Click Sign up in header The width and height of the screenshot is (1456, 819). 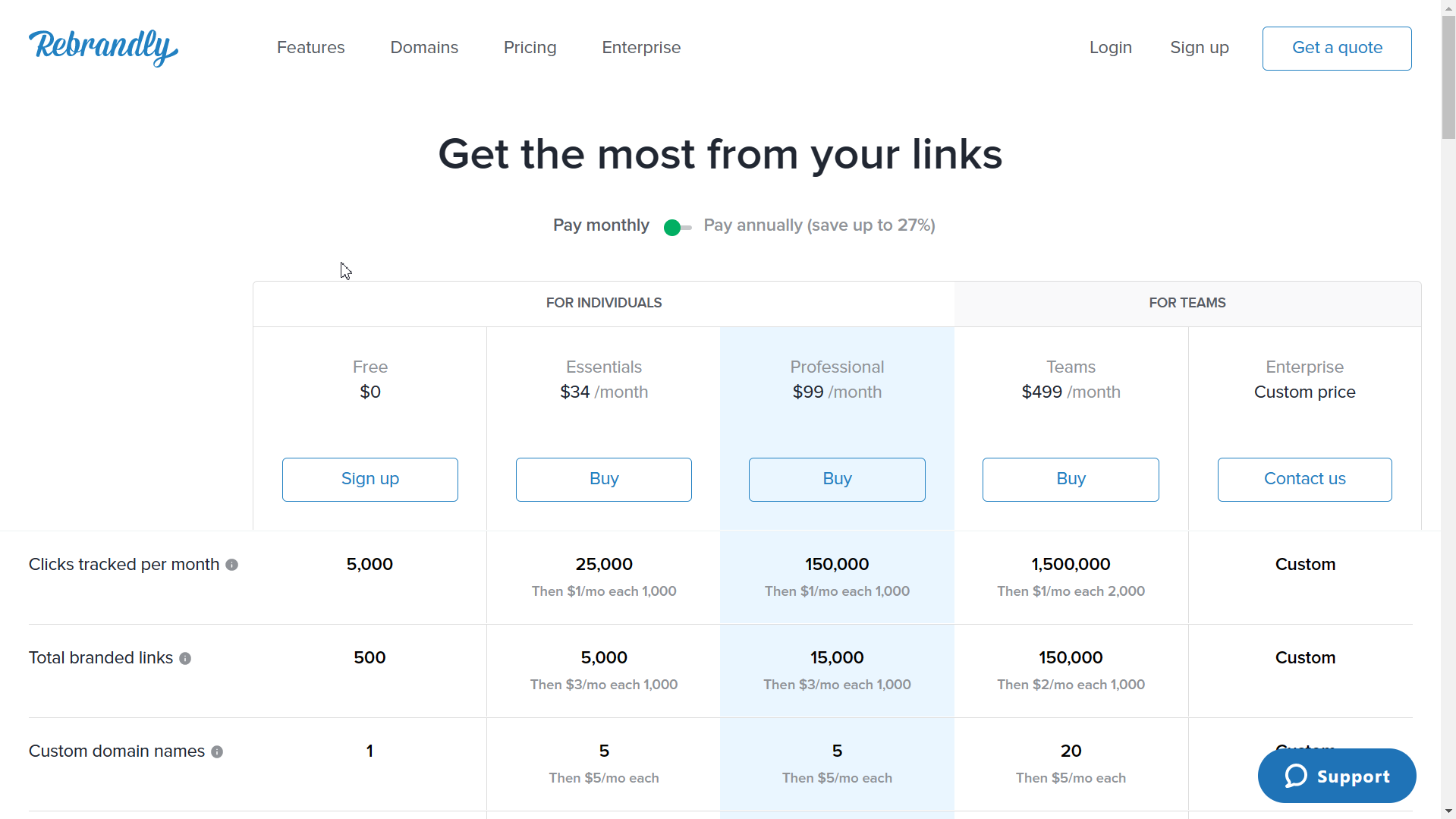click(1200, 48)
